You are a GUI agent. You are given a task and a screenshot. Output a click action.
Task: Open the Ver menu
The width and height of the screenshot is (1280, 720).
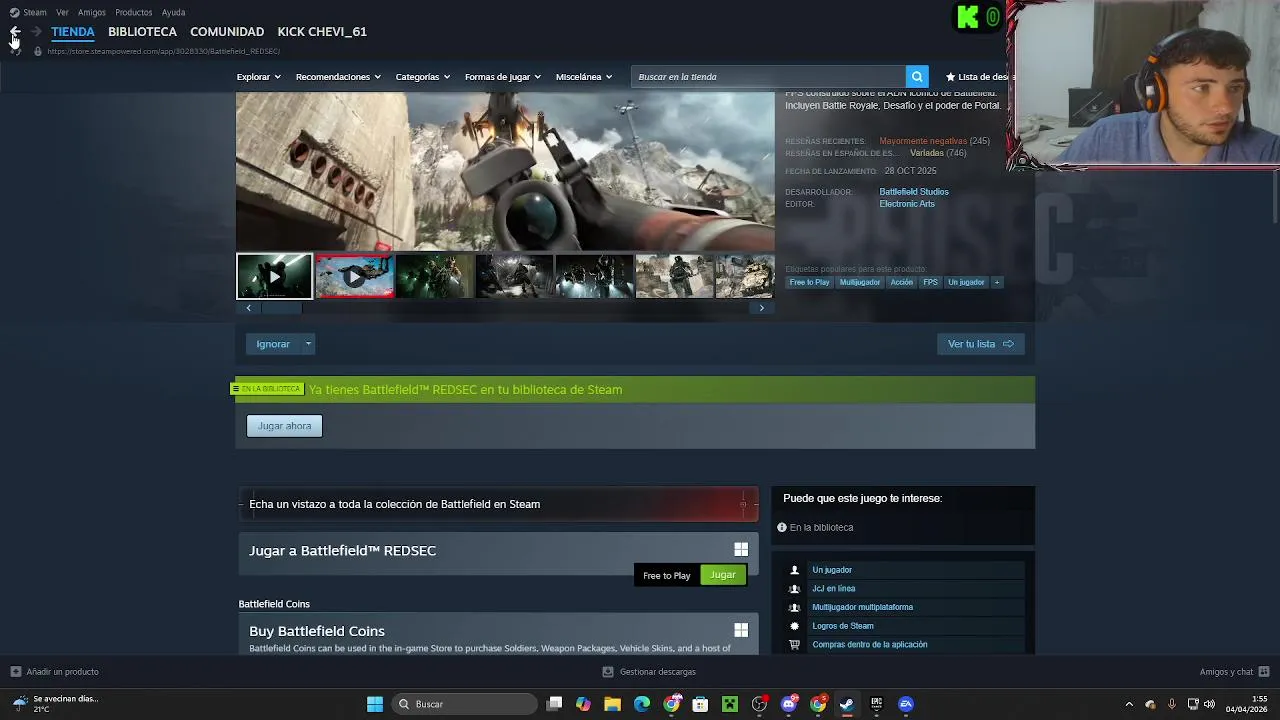coord(62,12)
